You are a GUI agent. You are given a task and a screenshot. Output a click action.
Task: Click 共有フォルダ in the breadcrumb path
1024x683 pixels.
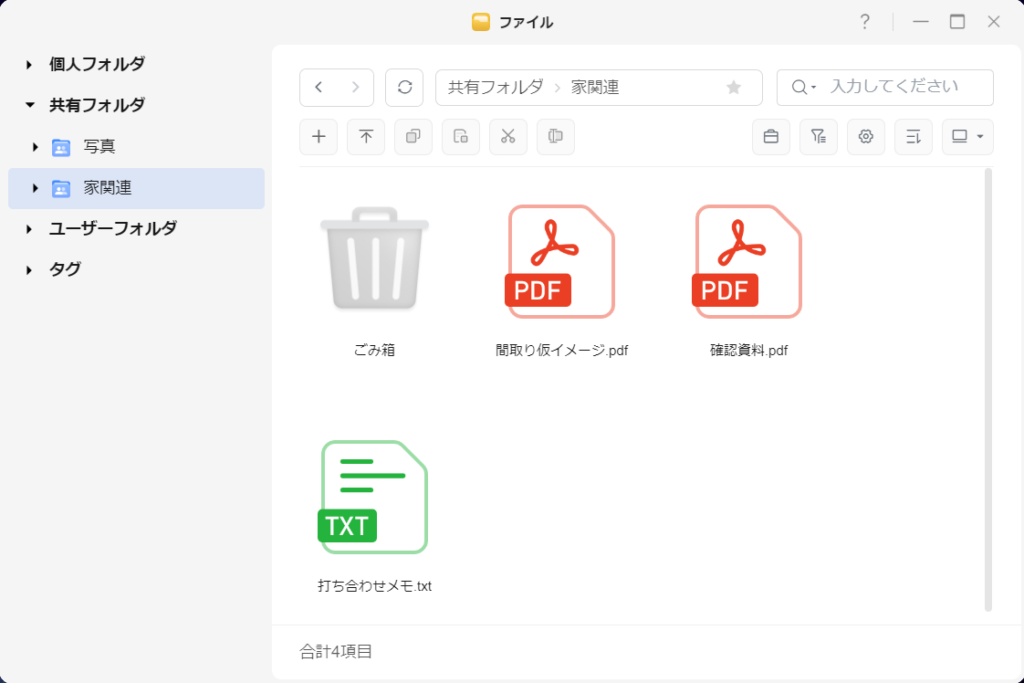[495, 88]
